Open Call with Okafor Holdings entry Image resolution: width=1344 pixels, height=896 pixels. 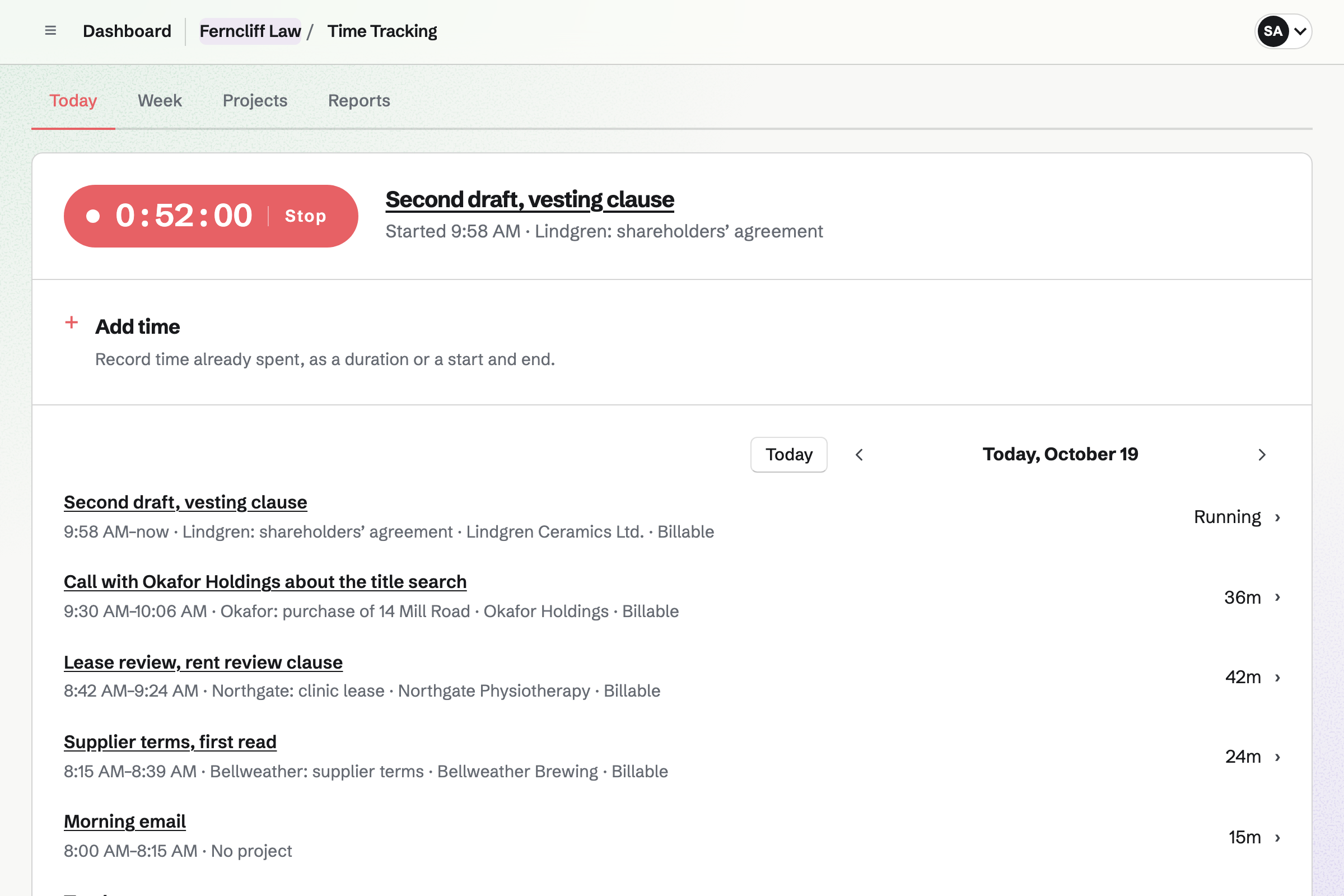pos(265,582)
